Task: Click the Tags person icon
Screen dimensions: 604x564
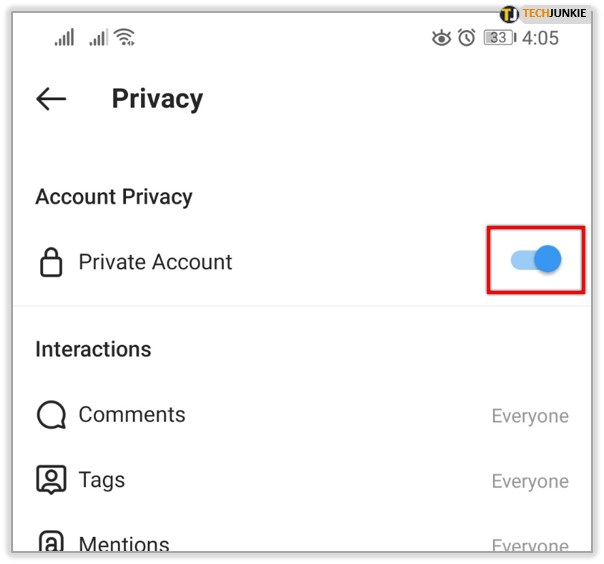Action: (51, 480)
